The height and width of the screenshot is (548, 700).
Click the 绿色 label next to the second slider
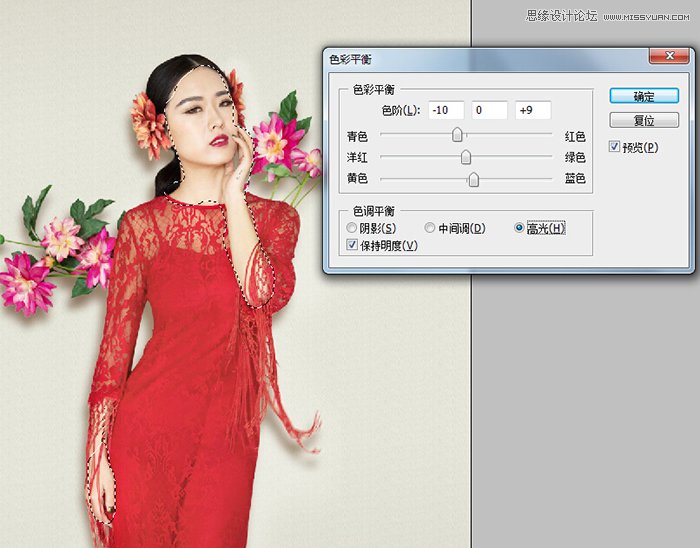point(575,158)
